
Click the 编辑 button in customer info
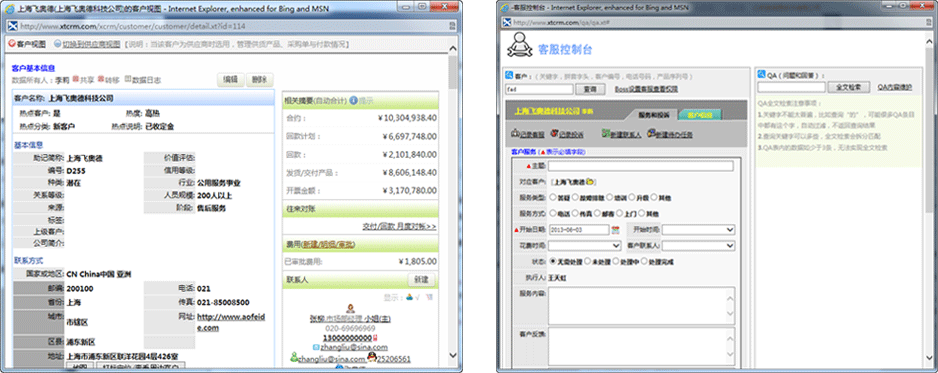(x=231, y=80)
